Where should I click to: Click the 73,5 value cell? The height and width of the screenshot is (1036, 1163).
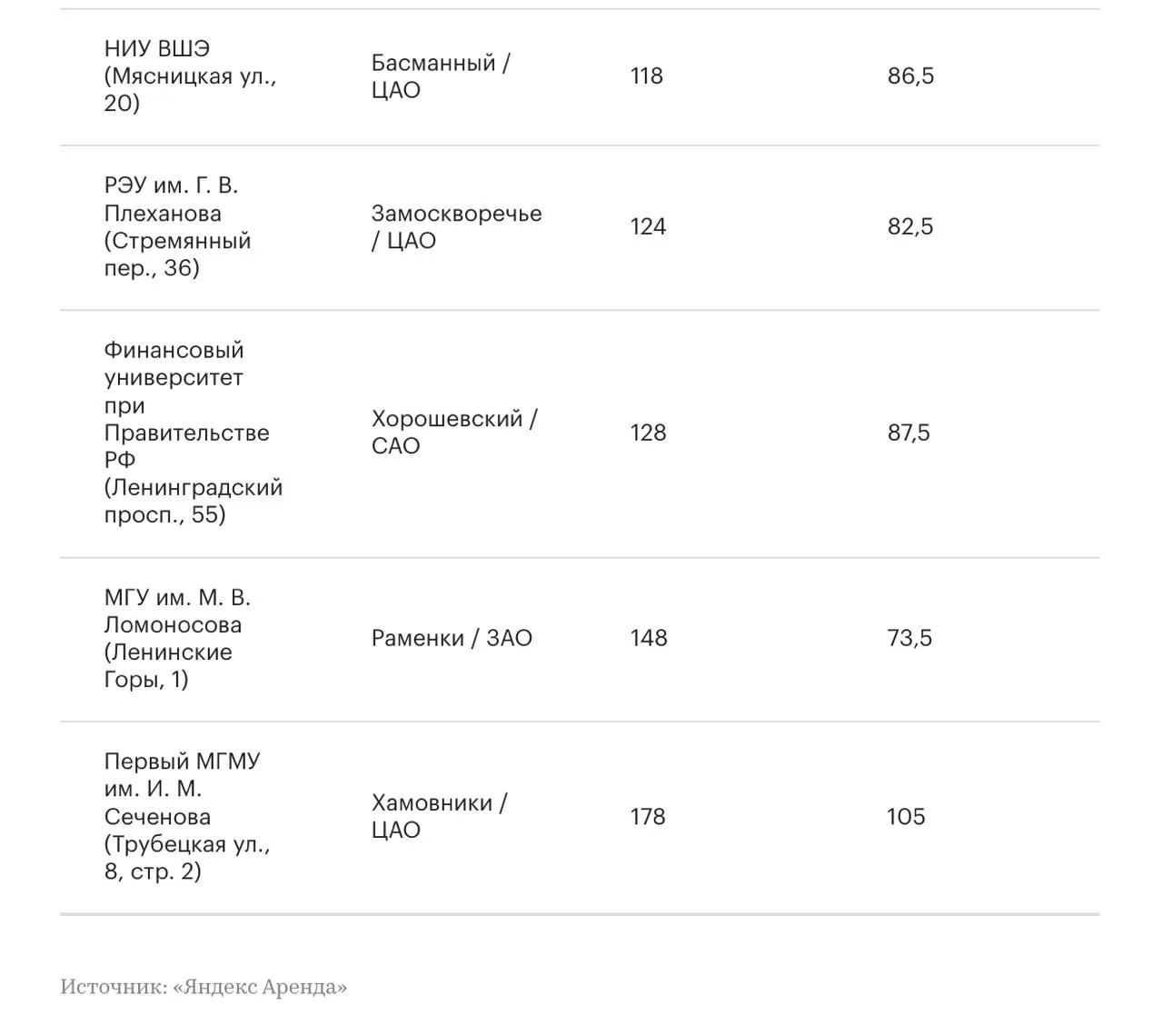(x=910, y=639)
